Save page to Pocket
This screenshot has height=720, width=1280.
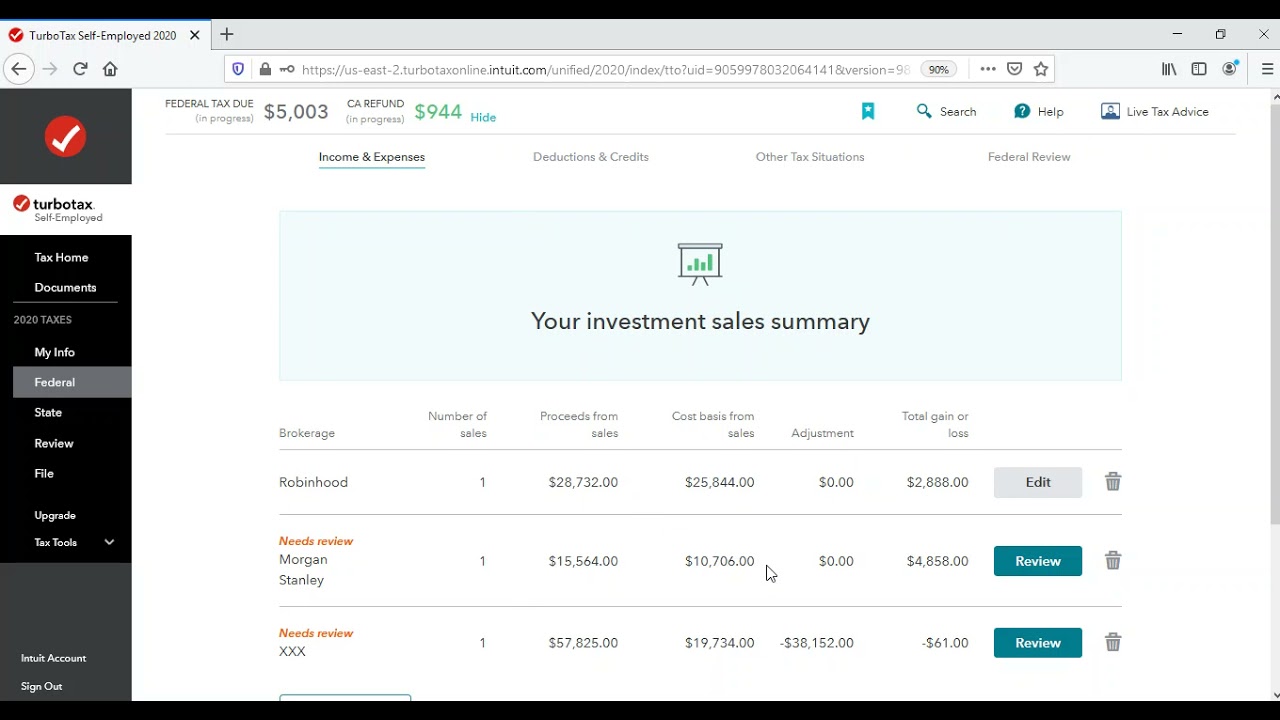(1014, 69)
